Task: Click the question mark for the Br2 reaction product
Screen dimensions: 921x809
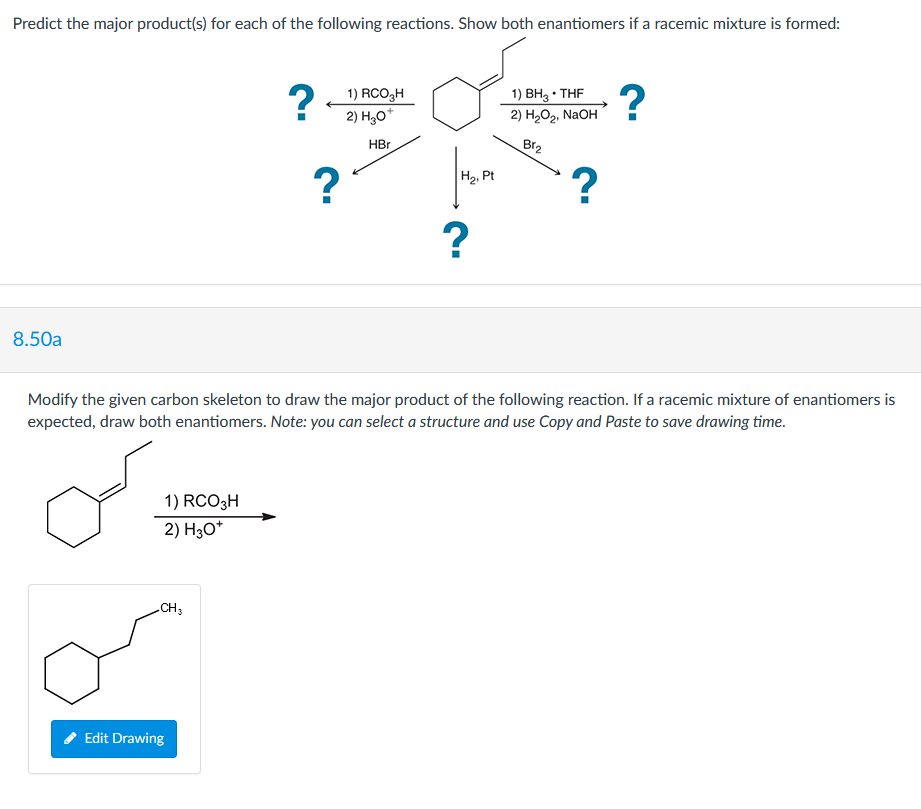Action: point(583,183)
